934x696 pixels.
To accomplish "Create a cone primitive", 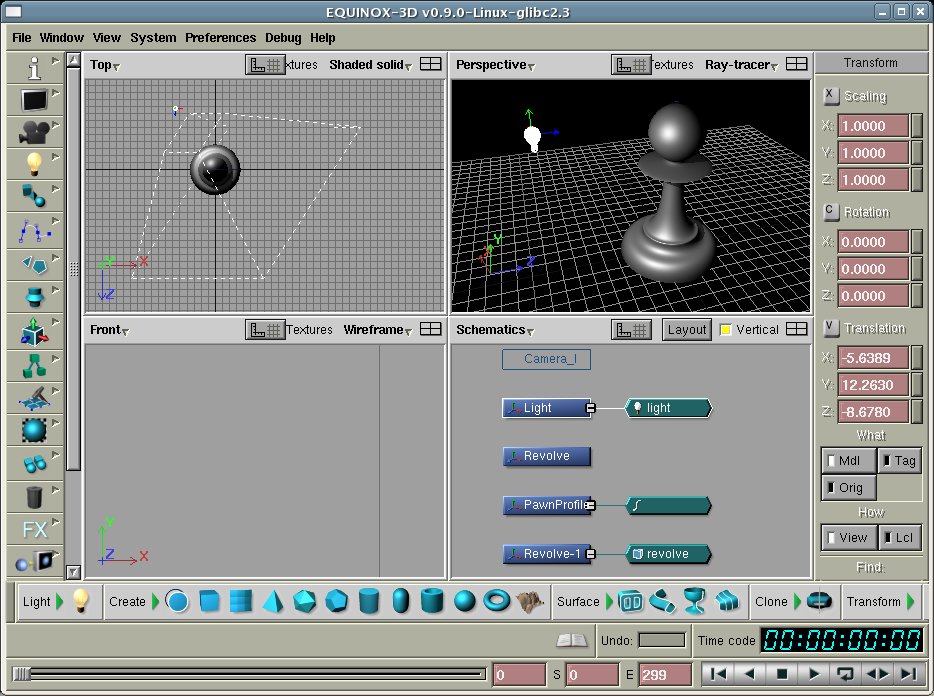I will [273, 601].
